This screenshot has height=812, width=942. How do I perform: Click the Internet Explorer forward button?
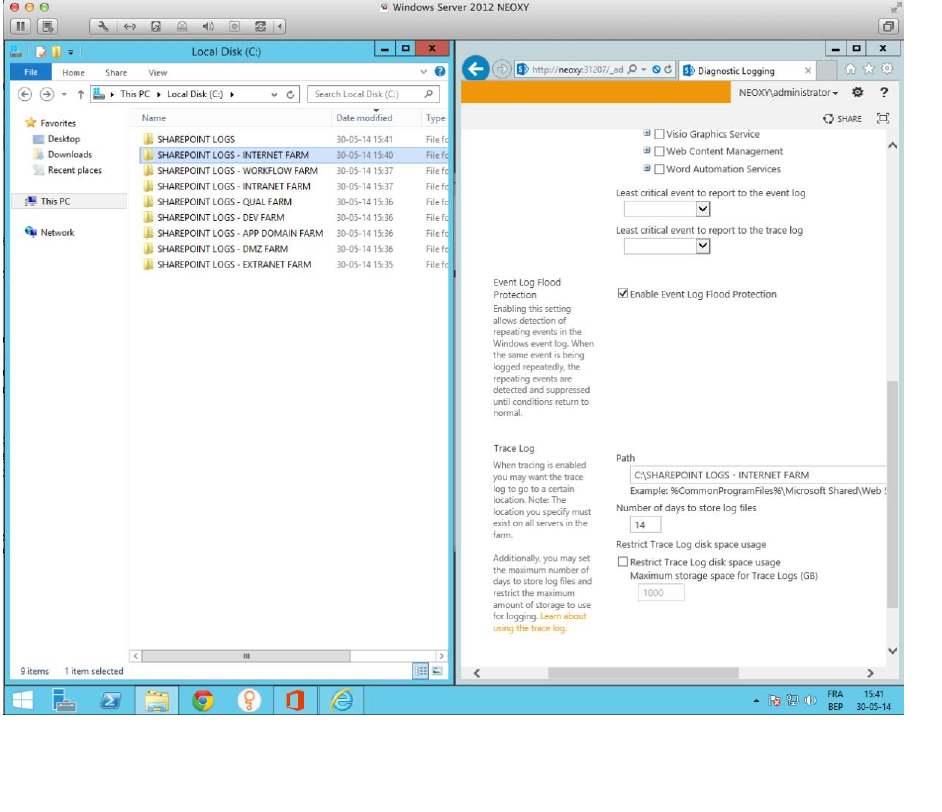(501, 69)
